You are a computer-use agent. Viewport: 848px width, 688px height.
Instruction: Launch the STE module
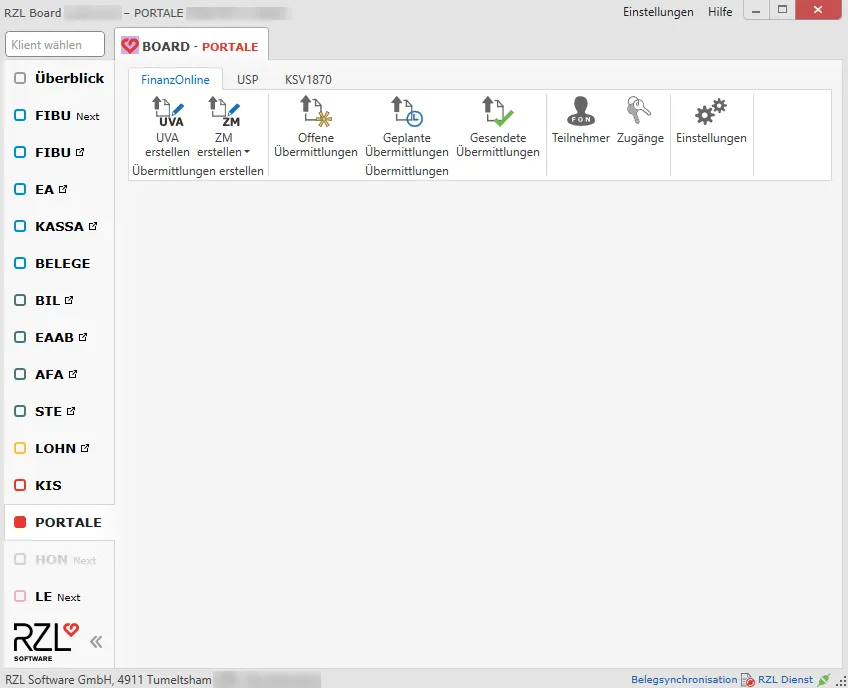point(59,411)
